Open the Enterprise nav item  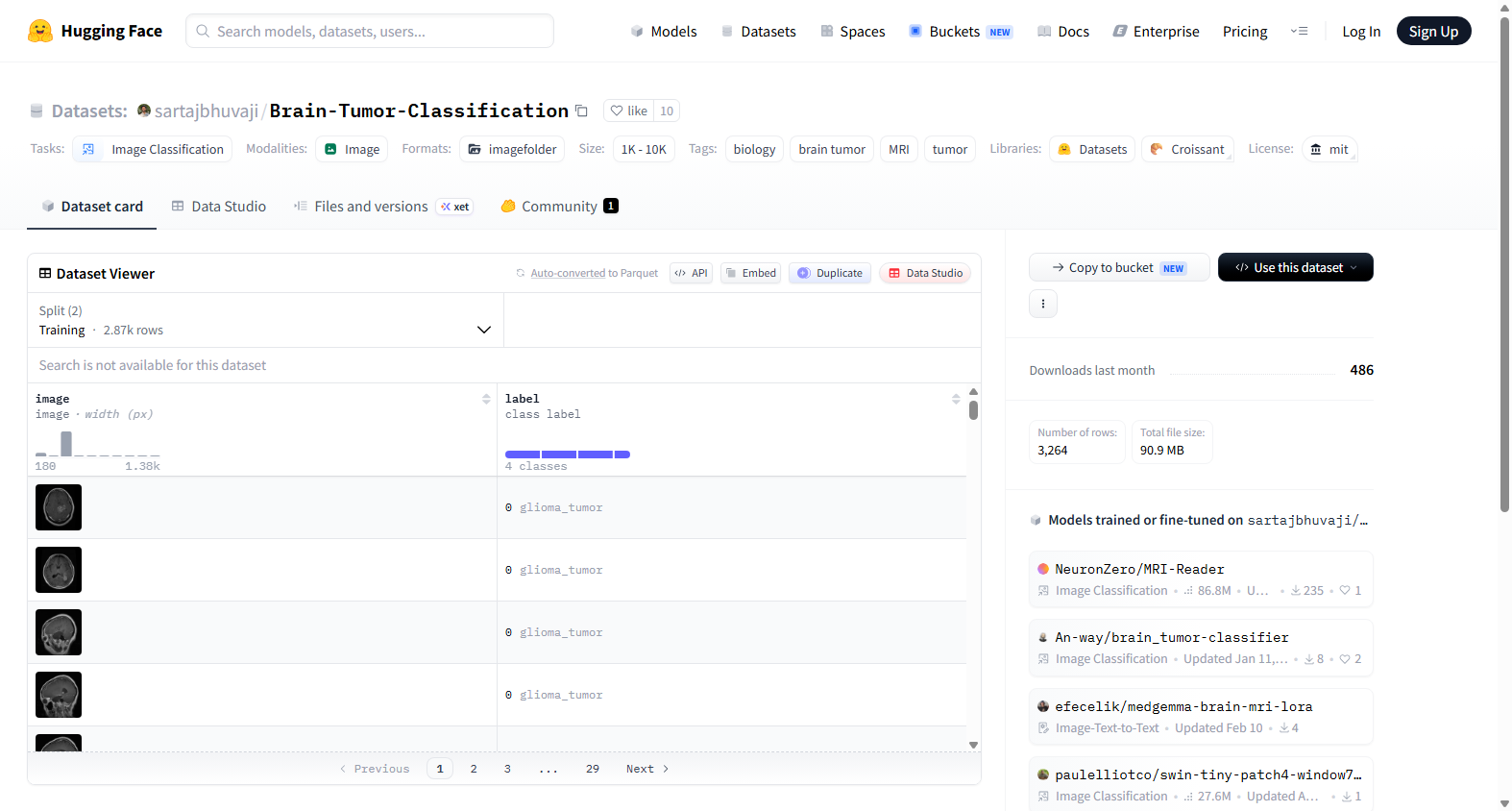coord(1157,31)
